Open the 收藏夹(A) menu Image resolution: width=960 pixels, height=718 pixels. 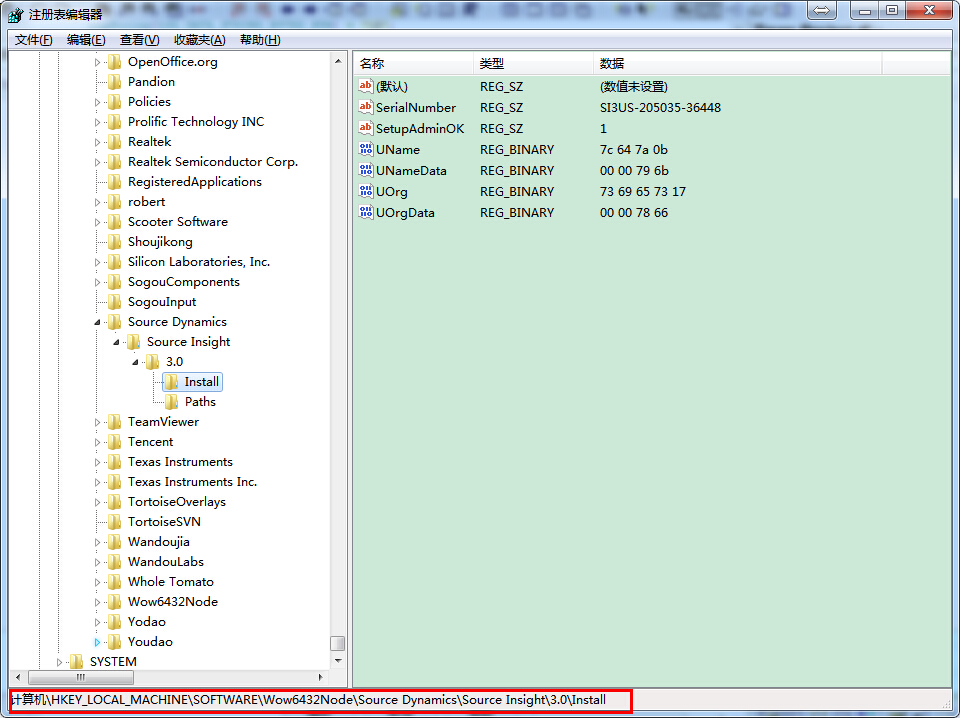[x=200, y=40]
